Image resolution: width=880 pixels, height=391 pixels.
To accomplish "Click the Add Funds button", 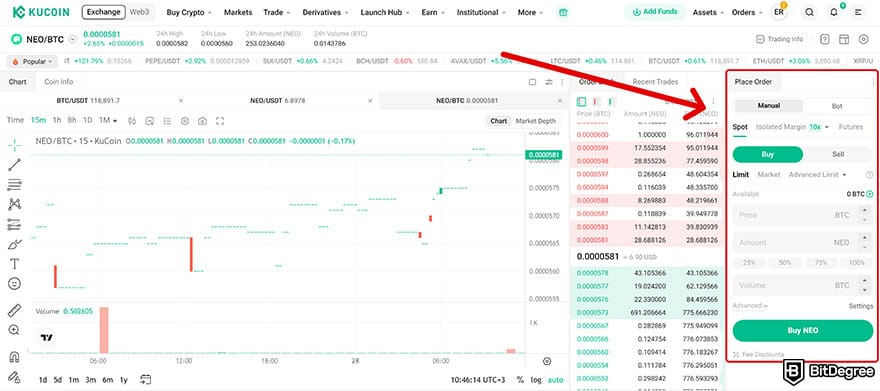I will [x=654, y=12].
